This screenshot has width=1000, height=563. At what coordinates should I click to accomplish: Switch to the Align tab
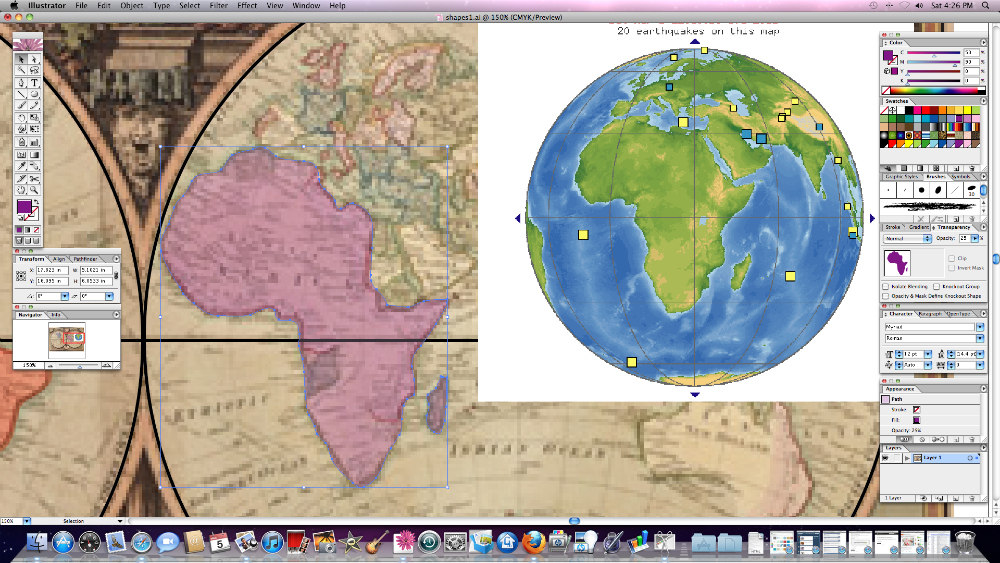59,259
